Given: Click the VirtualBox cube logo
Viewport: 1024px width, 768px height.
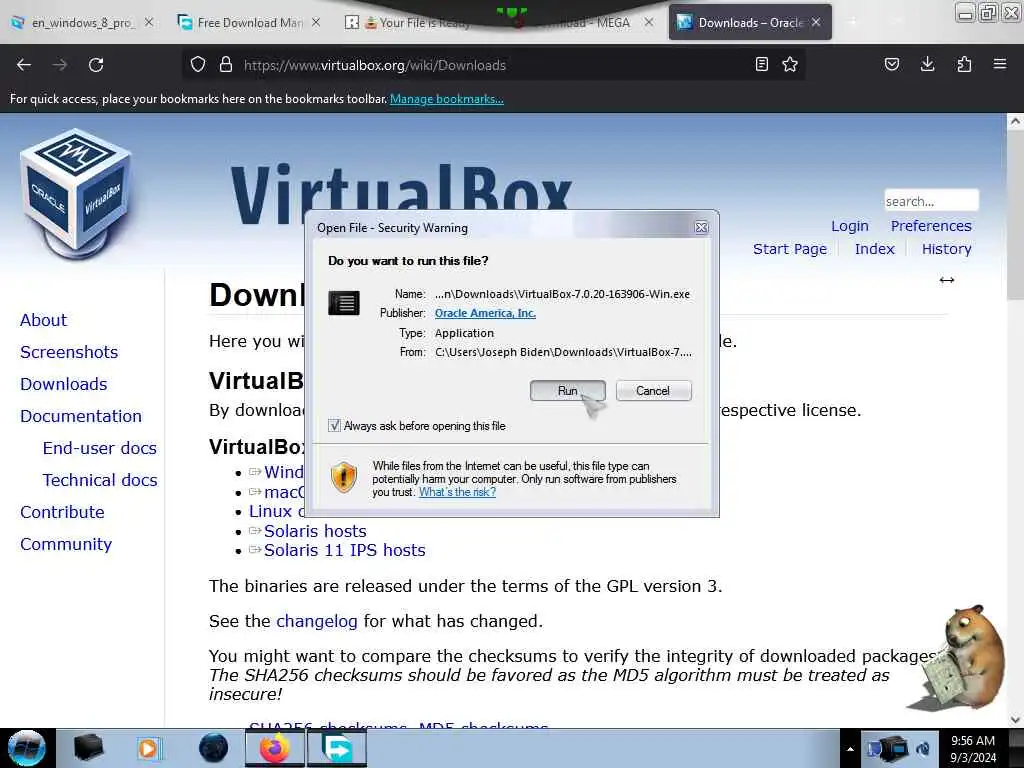Looking at the screenshot, I should (76, 193).
